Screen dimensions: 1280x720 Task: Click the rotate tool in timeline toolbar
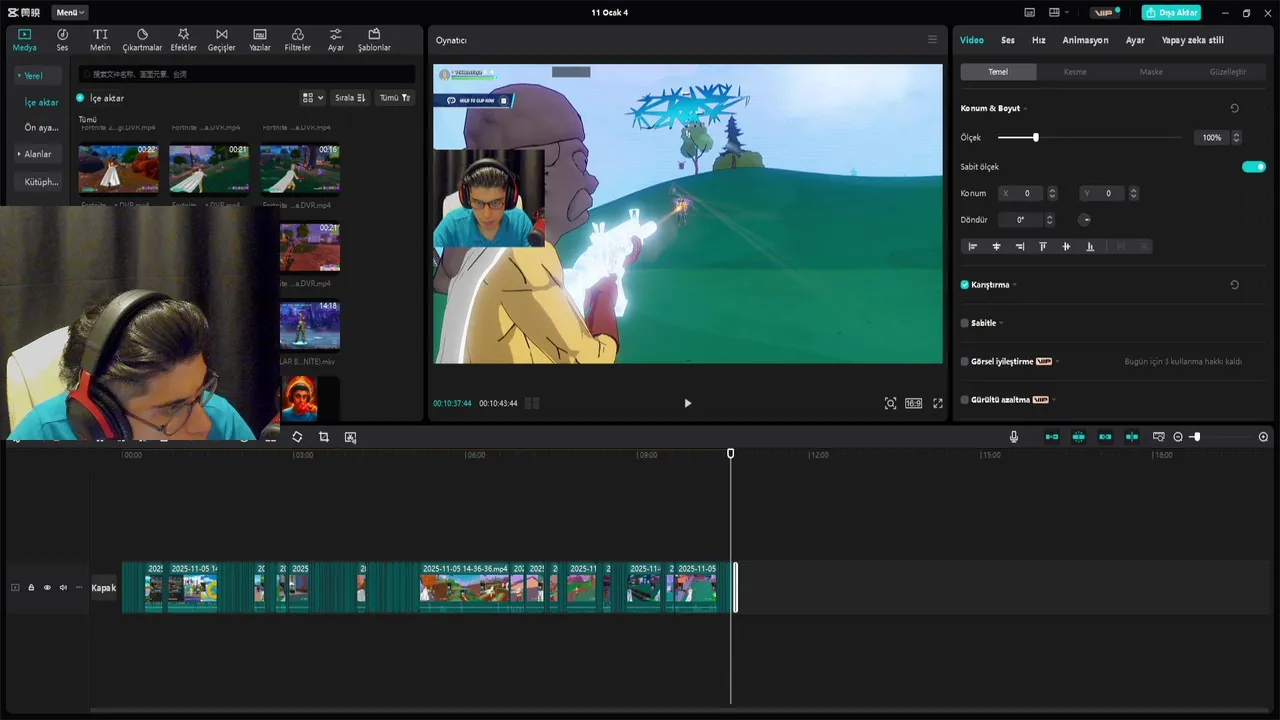coord(297,437)
